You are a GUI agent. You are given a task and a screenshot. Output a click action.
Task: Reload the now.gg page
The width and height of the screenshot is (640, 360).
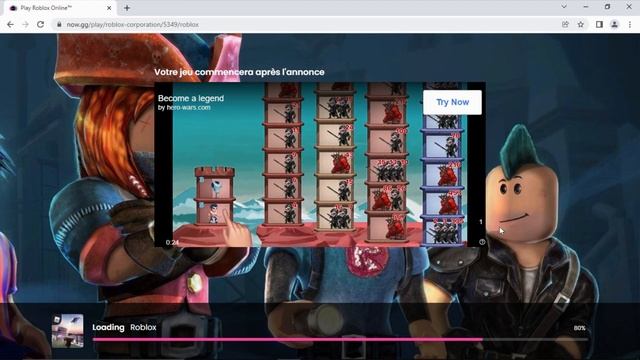(40, 24)
